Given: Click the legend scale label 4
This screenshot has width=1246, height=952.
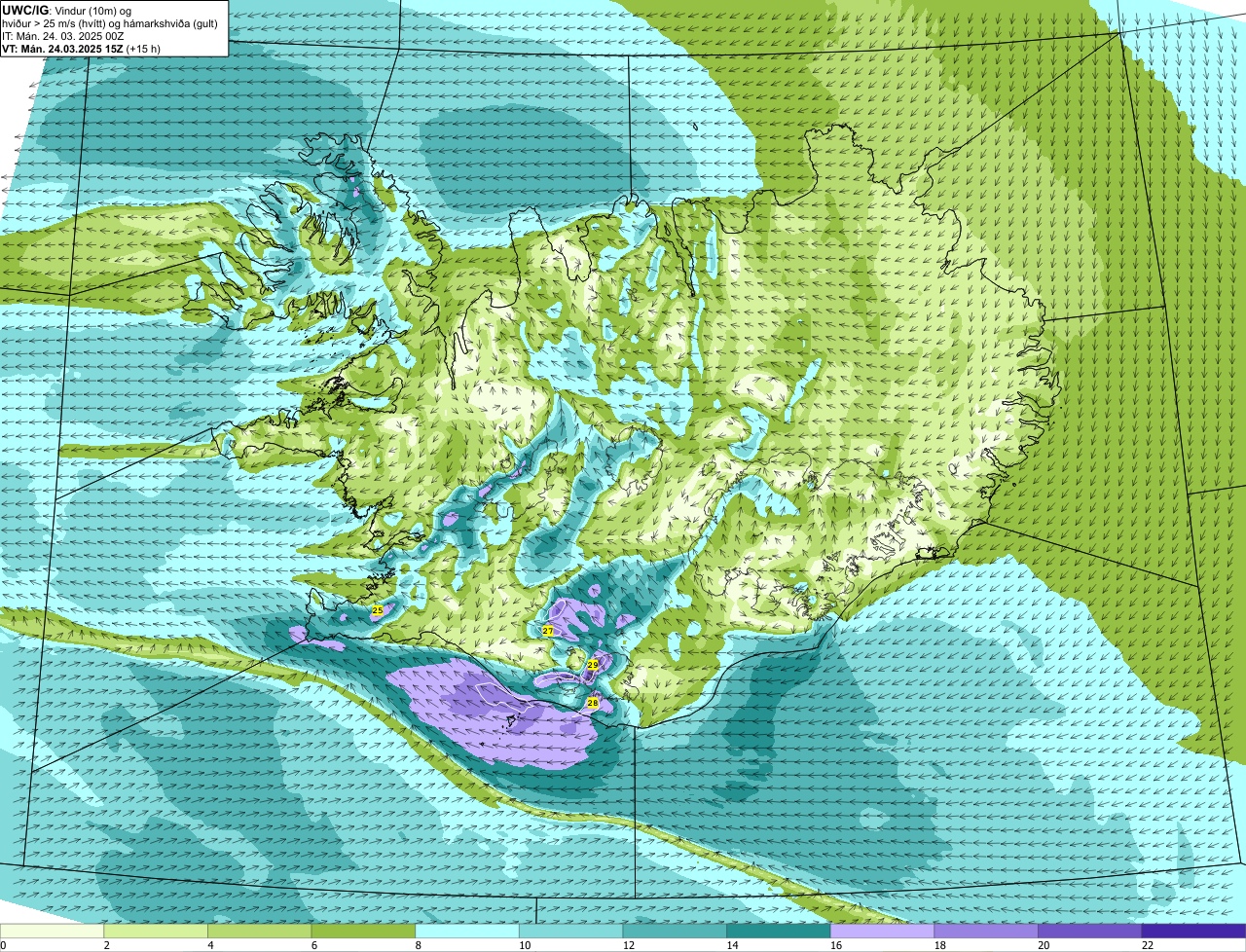Looking at the screenshot, I should [210, 945].
